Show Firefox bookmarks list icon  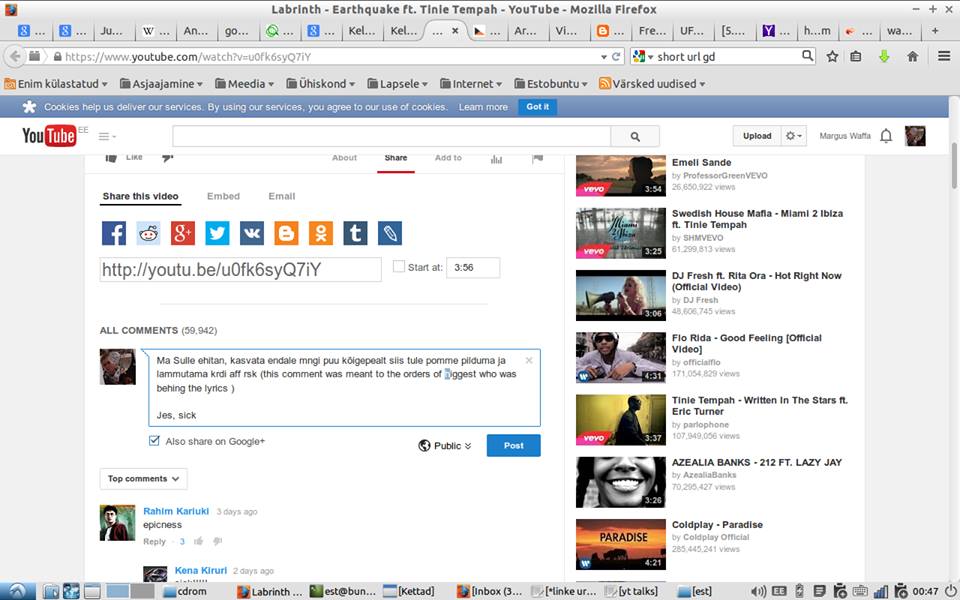856,56
